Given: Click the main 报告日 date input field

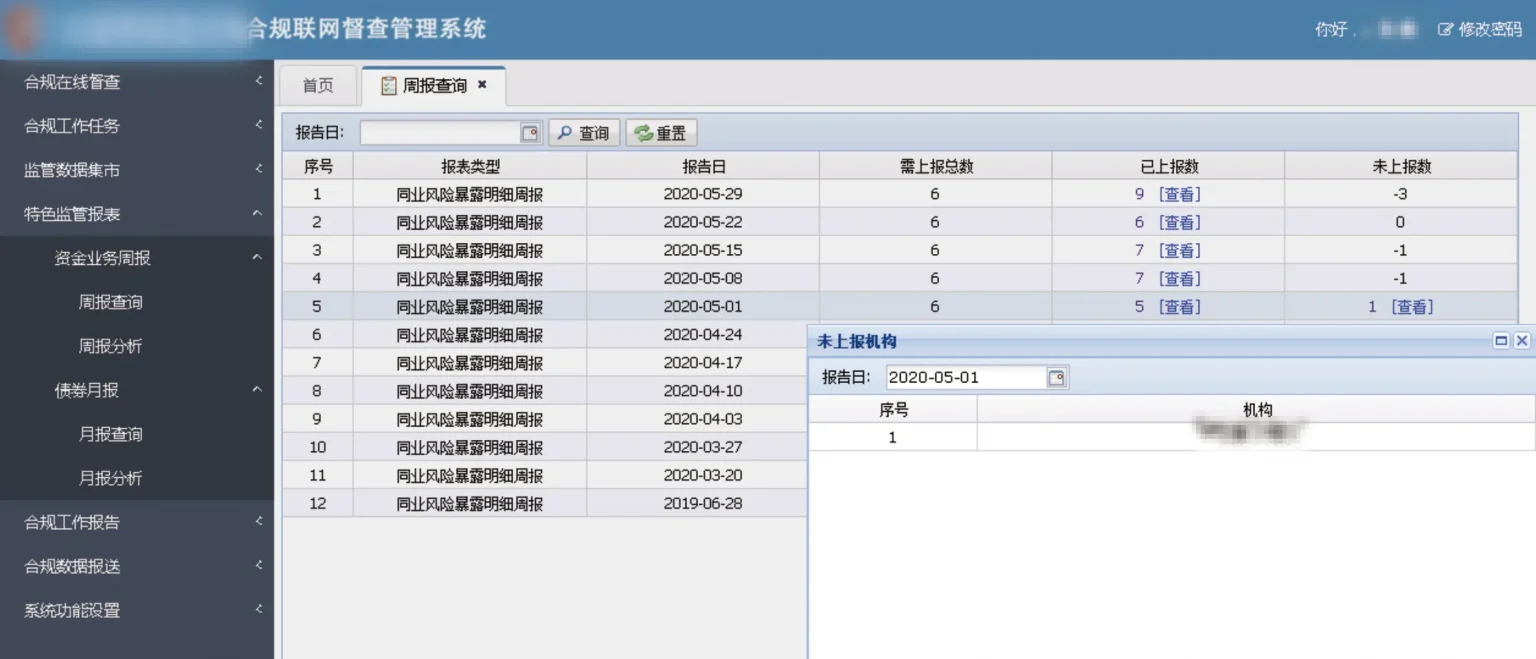Looking at the screenshot, I should pos(439,133).
